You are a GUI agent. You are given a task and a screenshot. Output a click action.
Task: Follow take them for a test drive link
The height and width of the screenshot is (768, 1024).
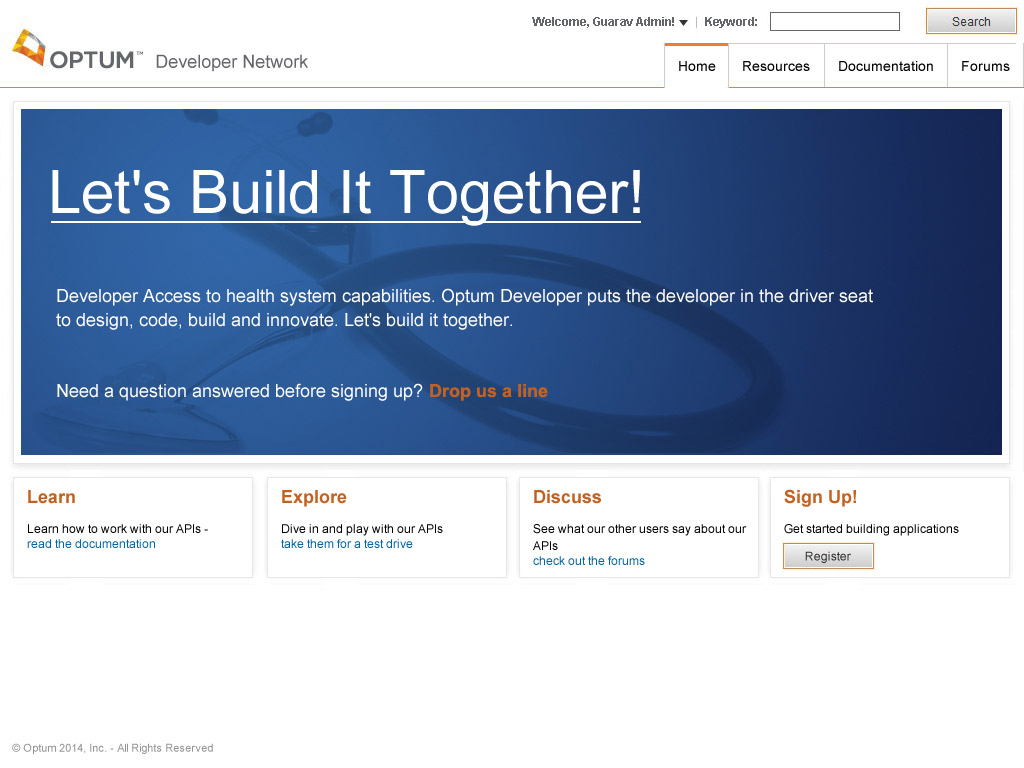346,544
